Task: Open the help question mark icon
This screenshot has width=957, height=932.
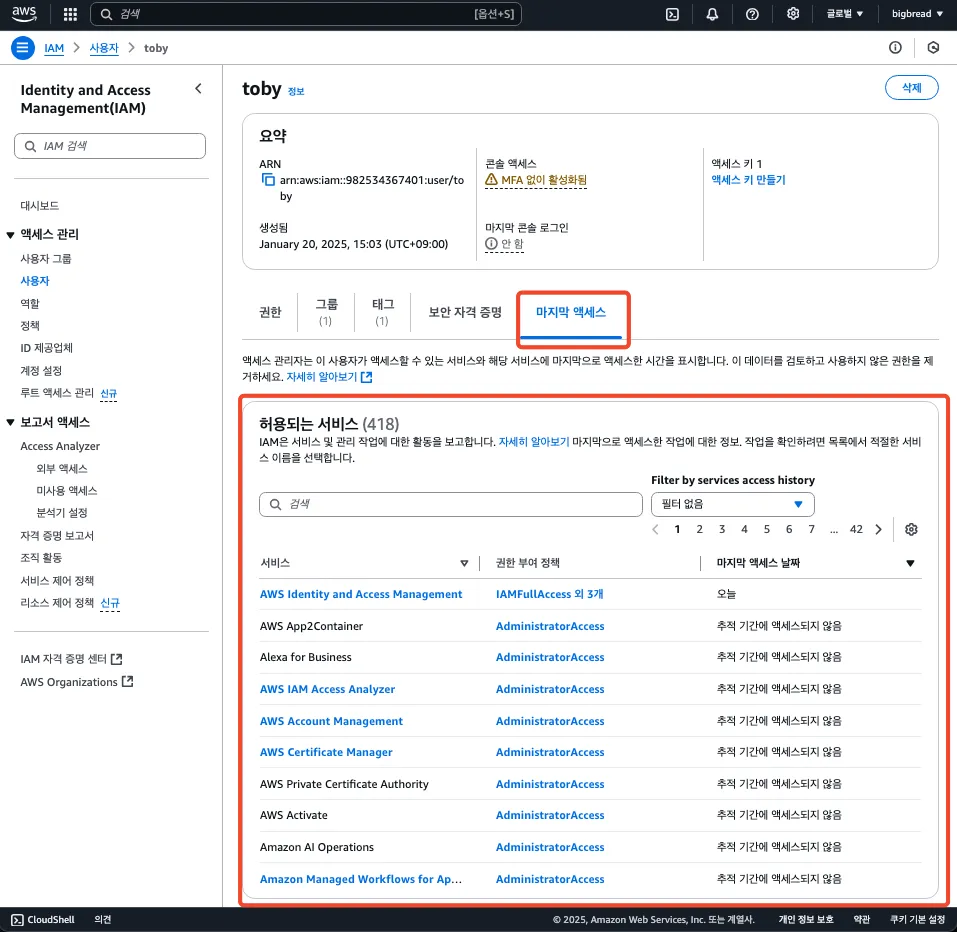Action: (x=752, y=14)
